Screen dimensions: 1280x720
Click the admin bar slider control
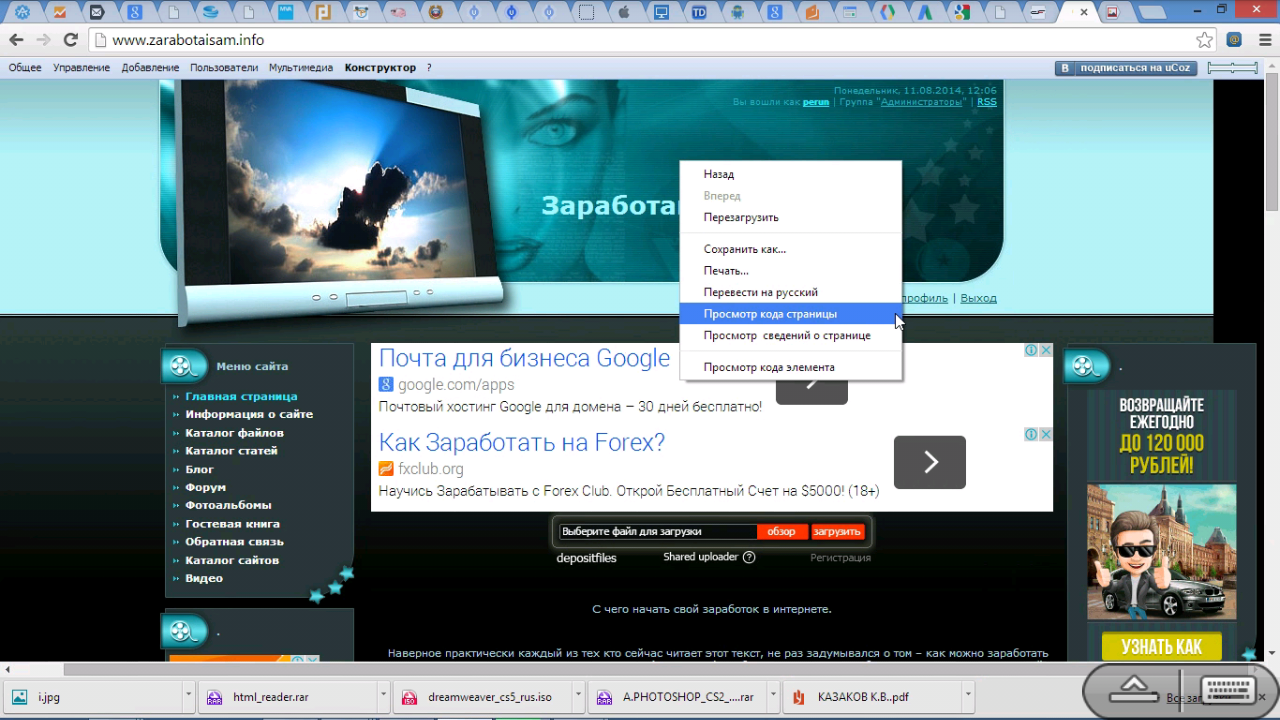(1232, 68)
